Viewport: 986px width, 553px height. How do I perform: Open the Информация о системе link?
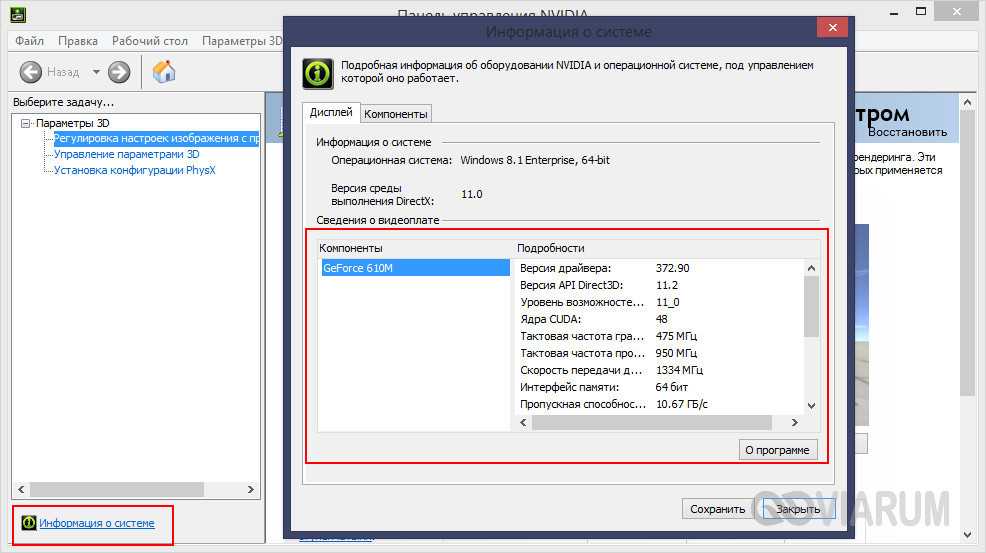pos(97,523)
